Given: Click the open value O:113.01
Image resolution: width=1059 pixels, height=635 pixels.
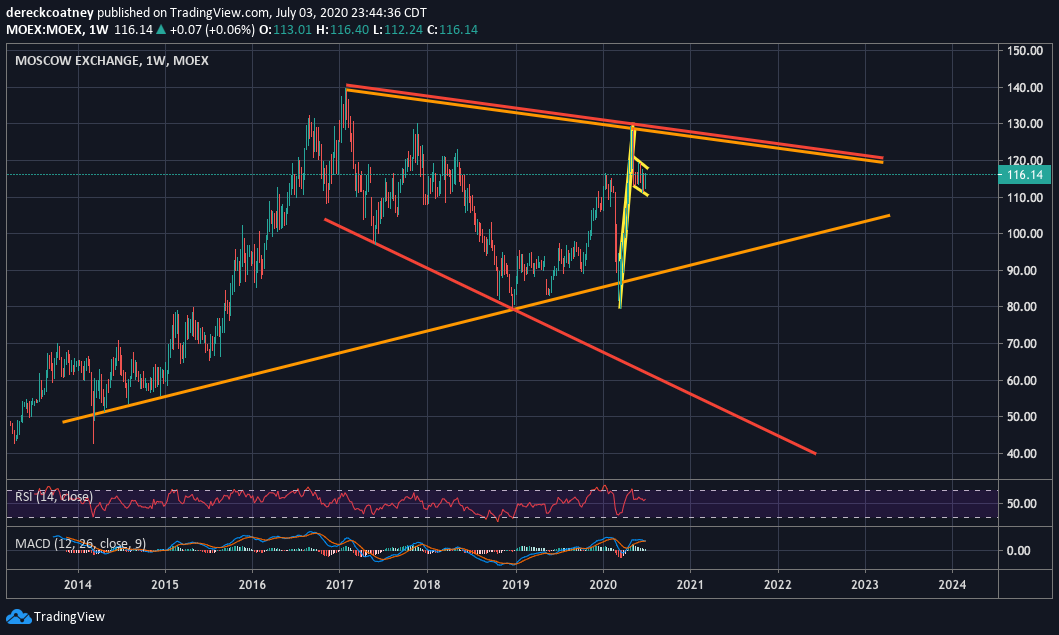Looking at the screenshot, I should coord(286,30).
